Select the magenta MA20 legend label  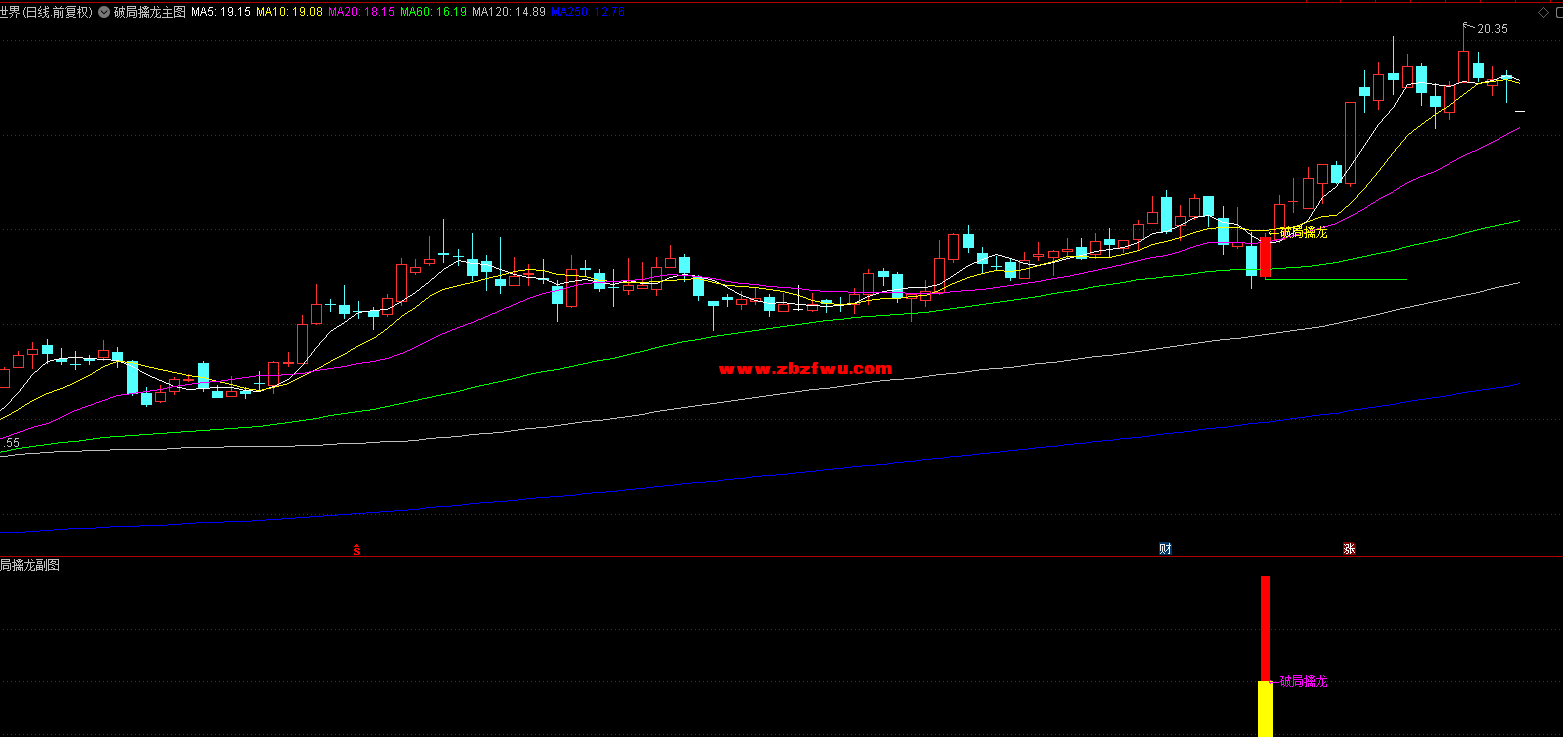point(361,12)
